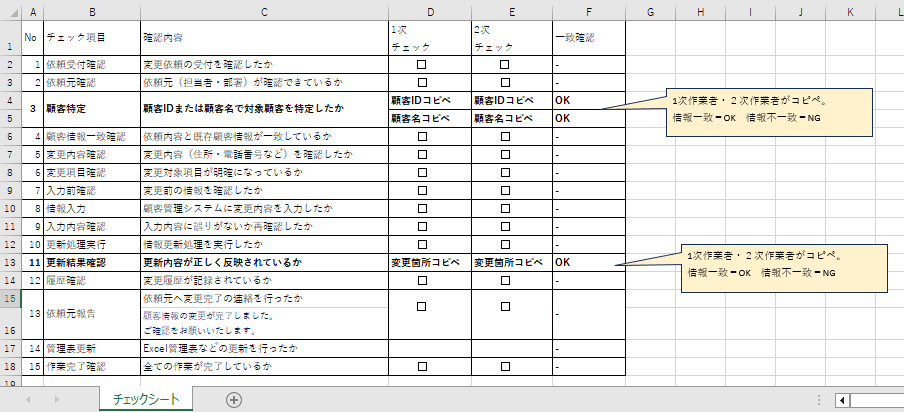This screenshot has height=412, width=904.
Task: Click the horizontal scrollbar track
Action: [x=876, y=400]
